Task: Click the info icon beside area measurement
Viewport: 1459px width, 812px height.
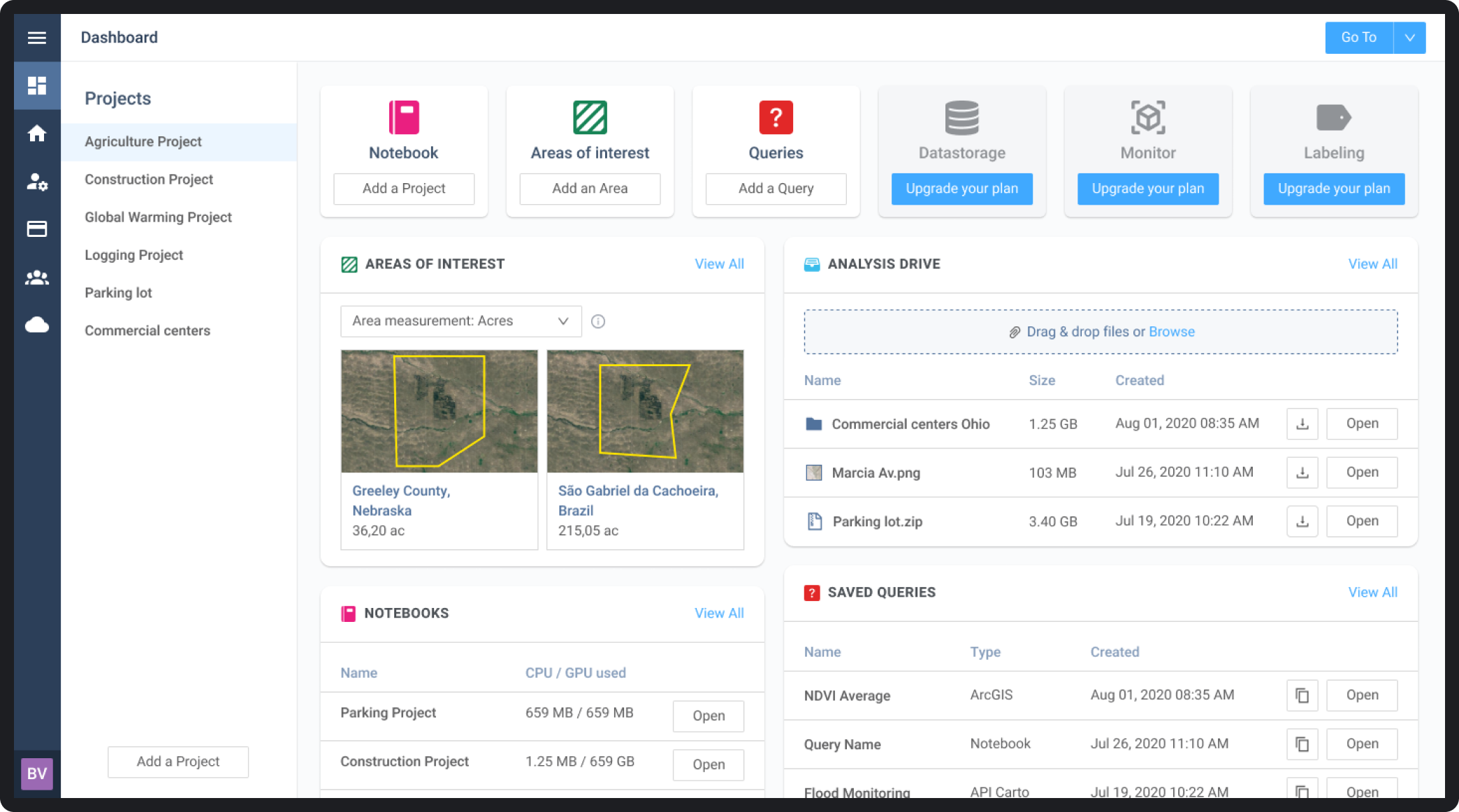Action: click(x=598, y=321)
